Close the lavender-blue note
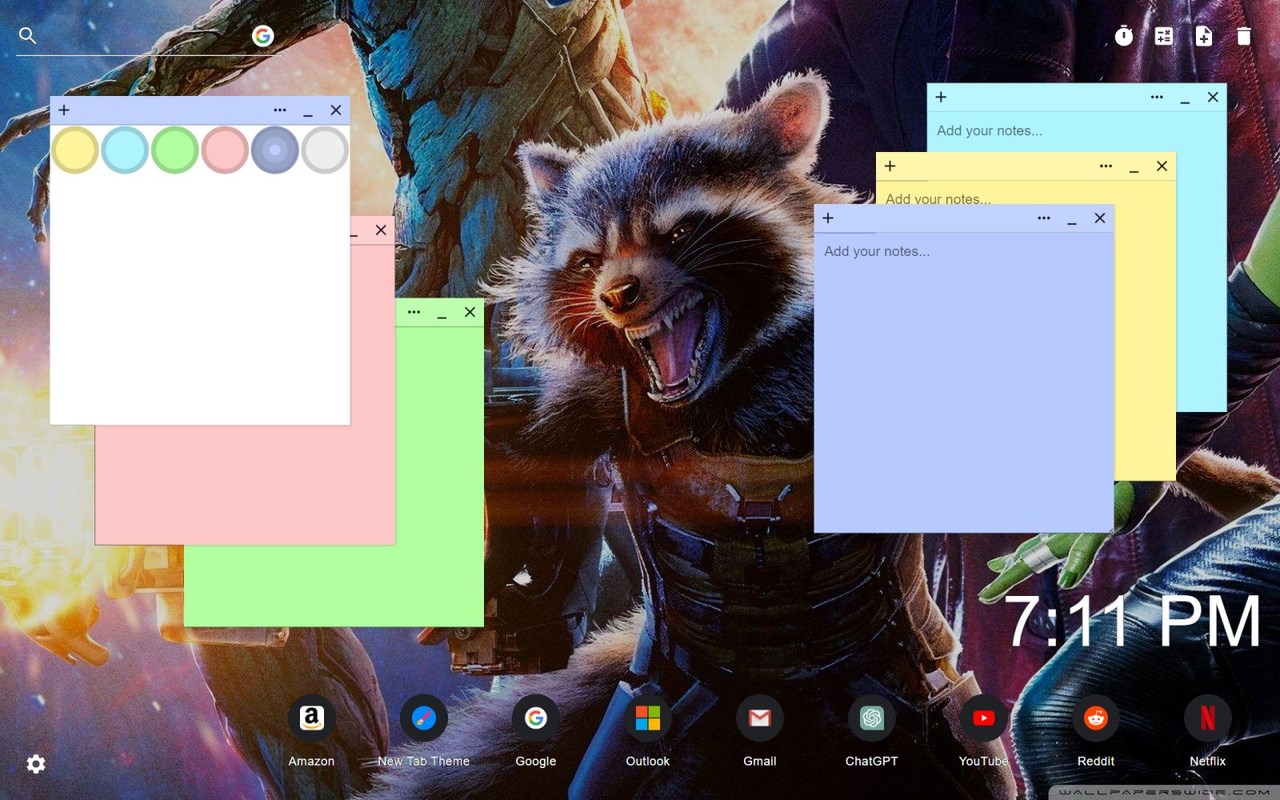This screenshot has width=1280, height=800. coord(1100,218)
